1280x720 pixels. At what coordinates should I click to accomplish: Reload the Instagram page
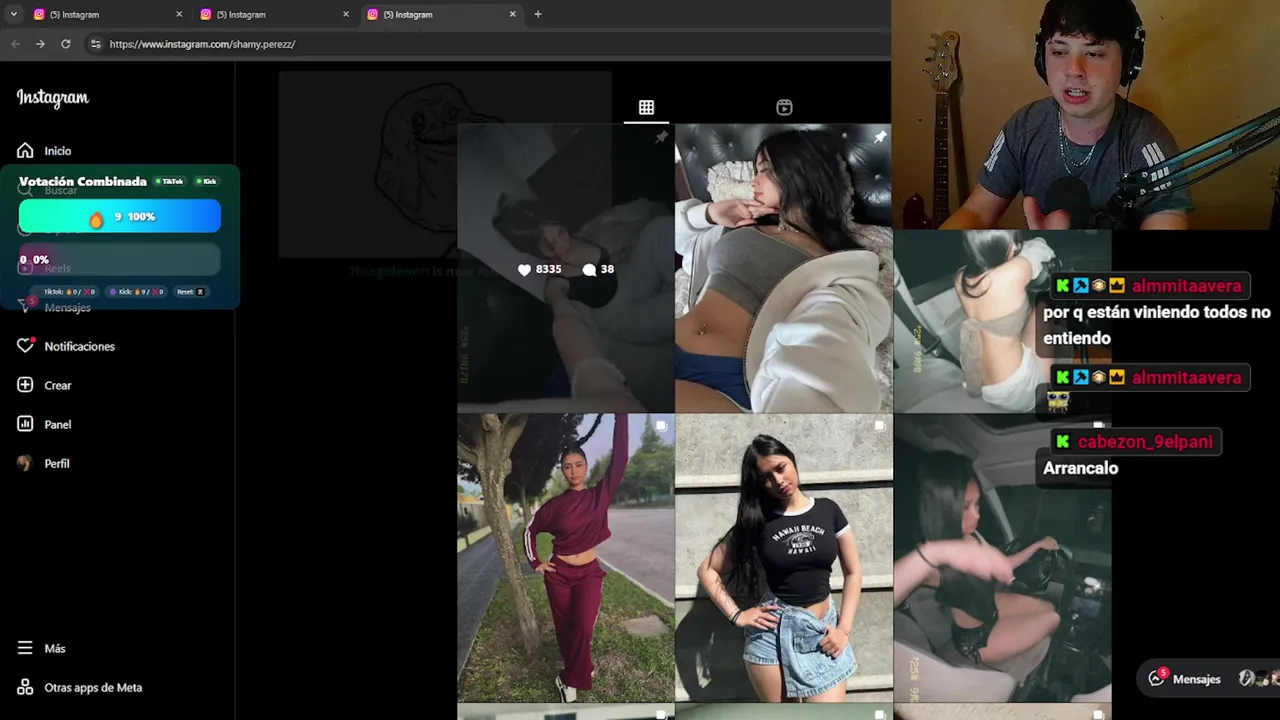[x=66, y=44]
